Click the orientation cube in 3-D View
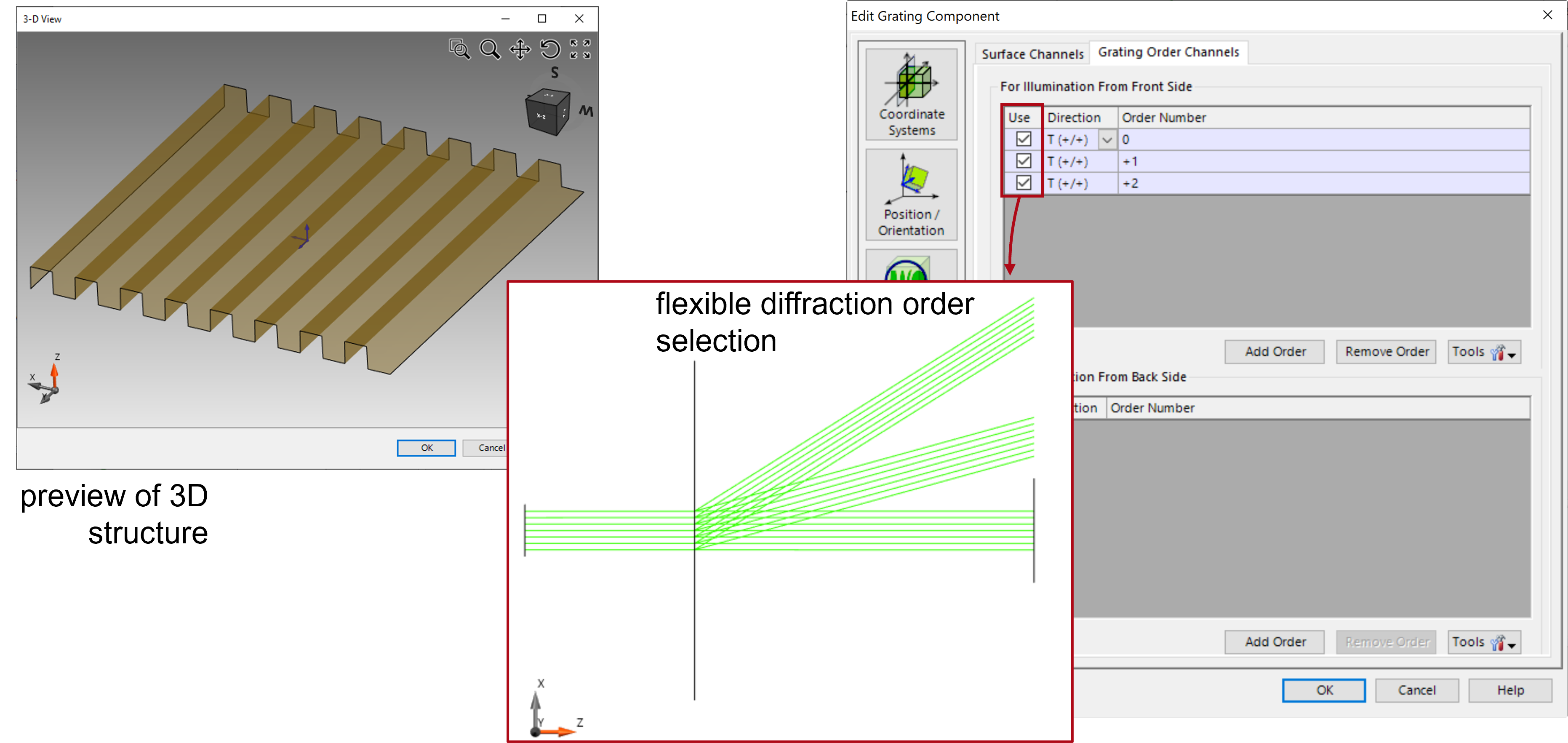 [x=547, y=112]
